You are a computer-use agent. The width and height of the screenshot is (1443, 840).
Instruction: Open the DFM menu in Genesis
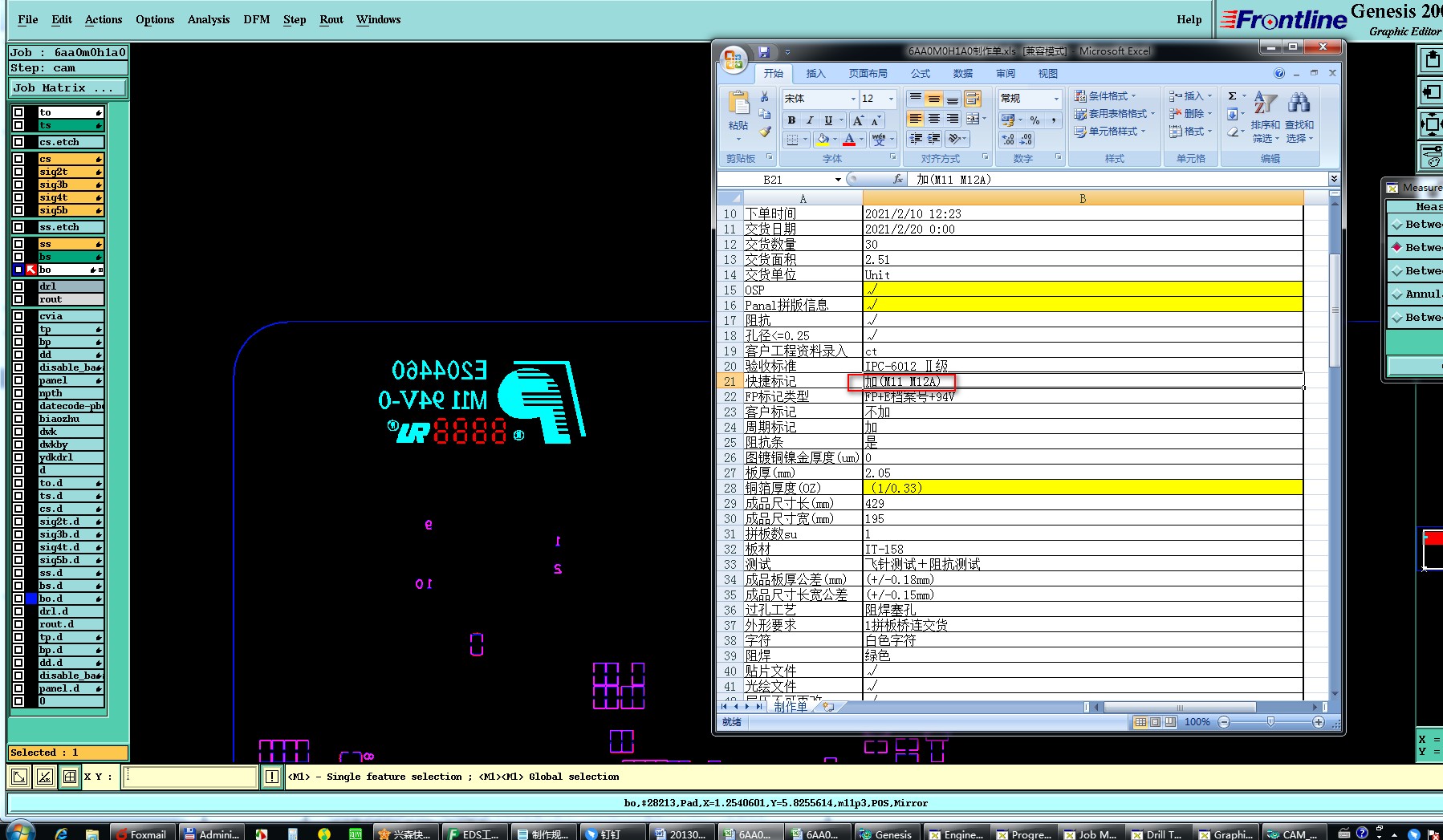click(x=257, y=19)
